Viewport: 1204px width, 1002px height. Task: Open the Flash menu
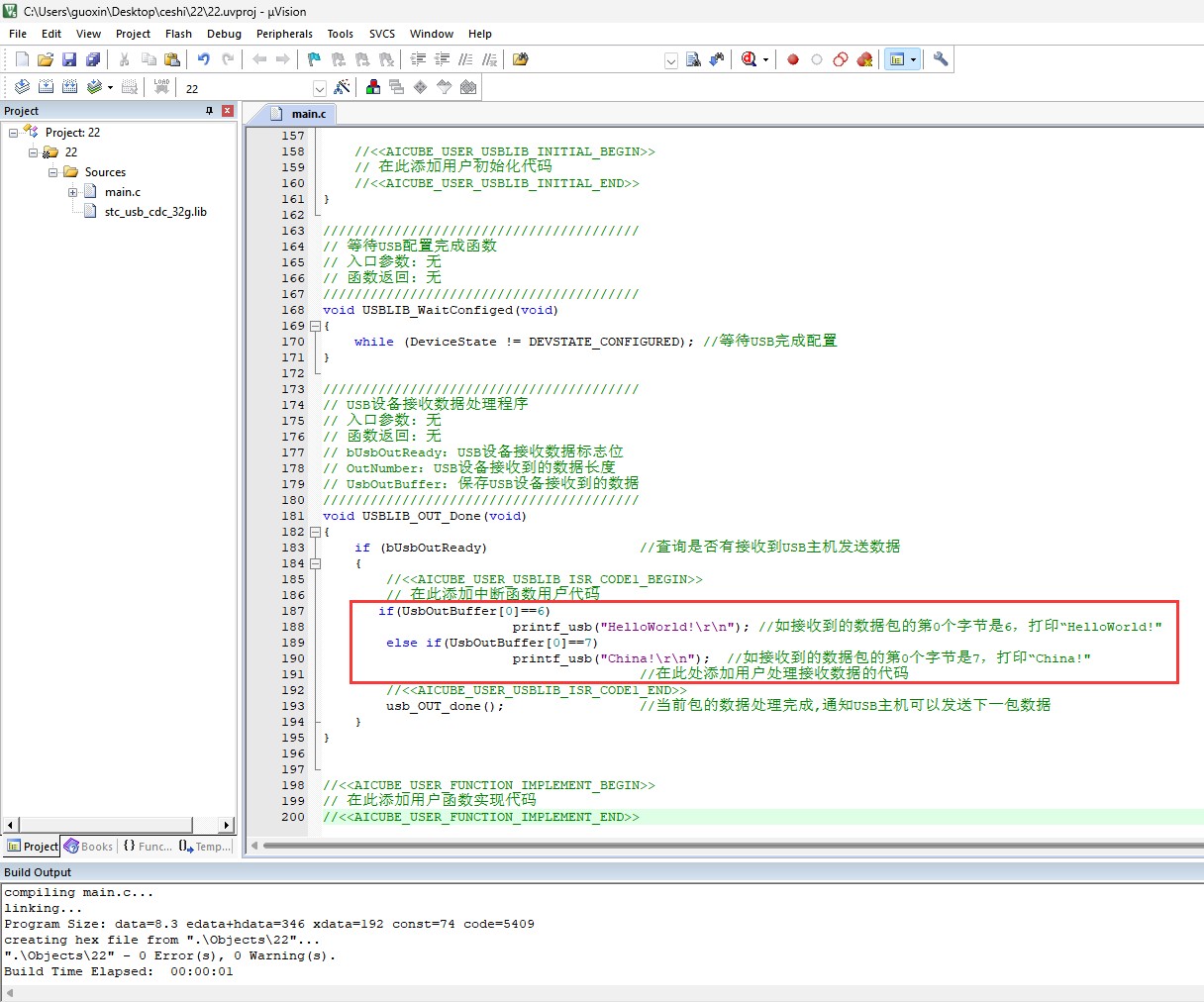pyautogui.click(x=178, y=34)
